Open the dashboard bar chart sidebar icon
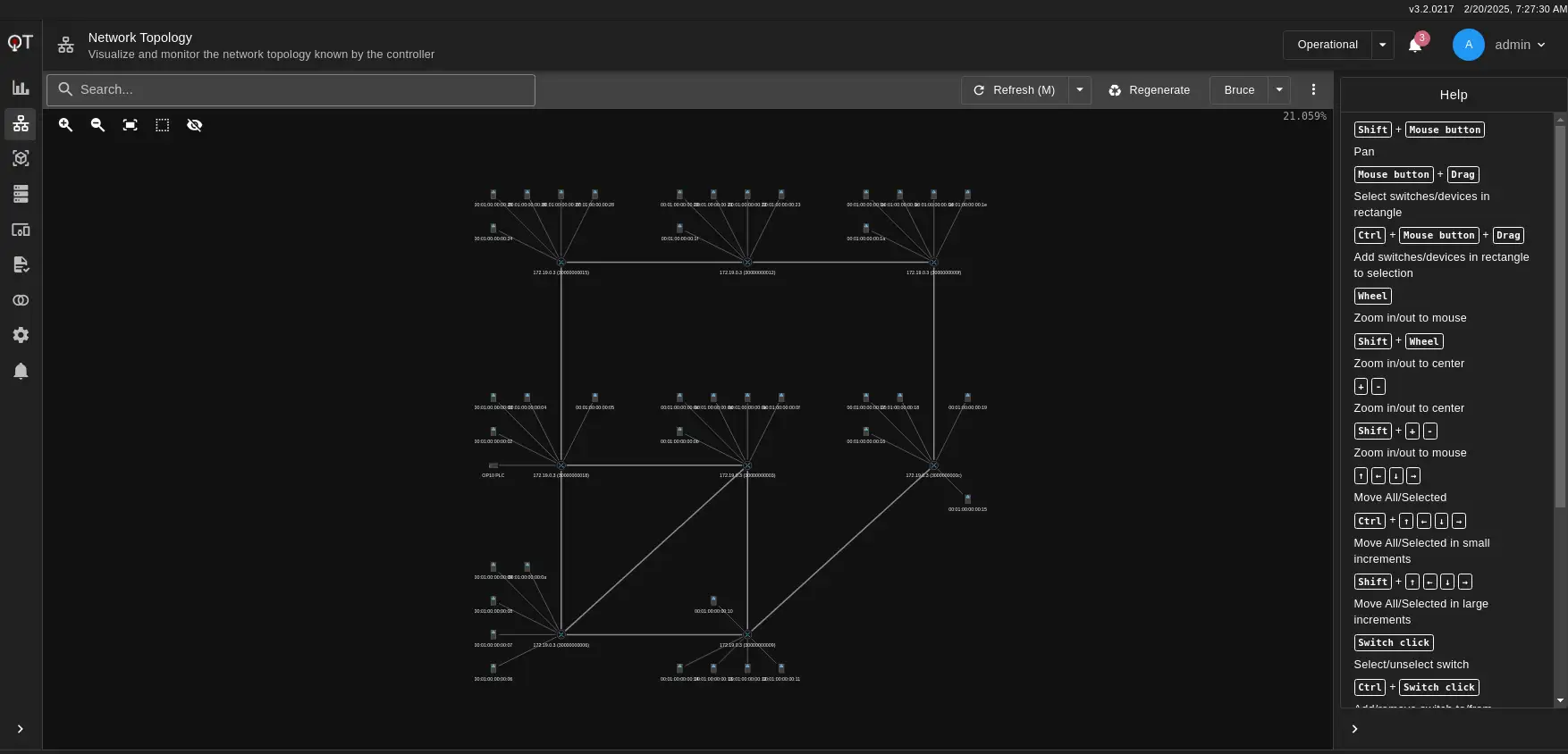1568x754 pixels. coord(21,88)
